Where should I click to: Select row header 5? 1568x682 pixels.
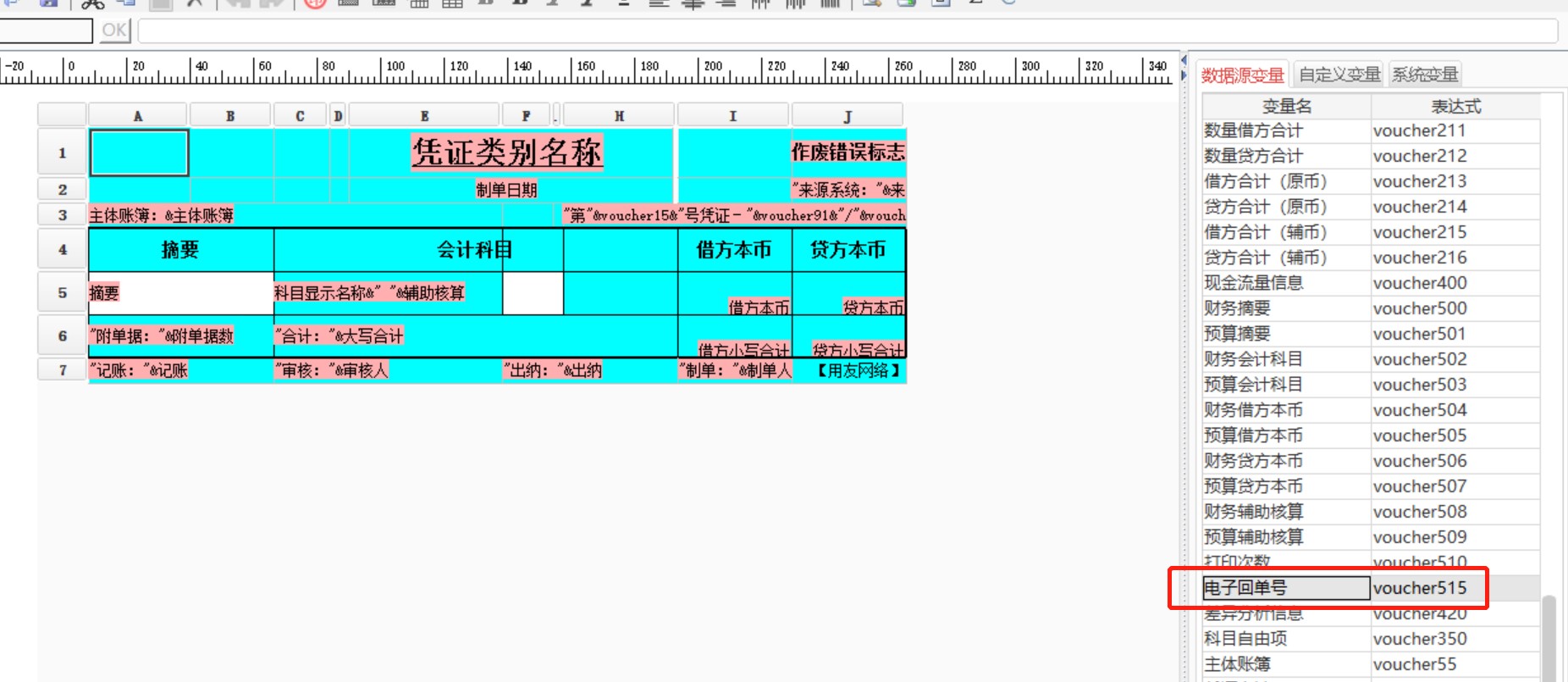point(62,293)
